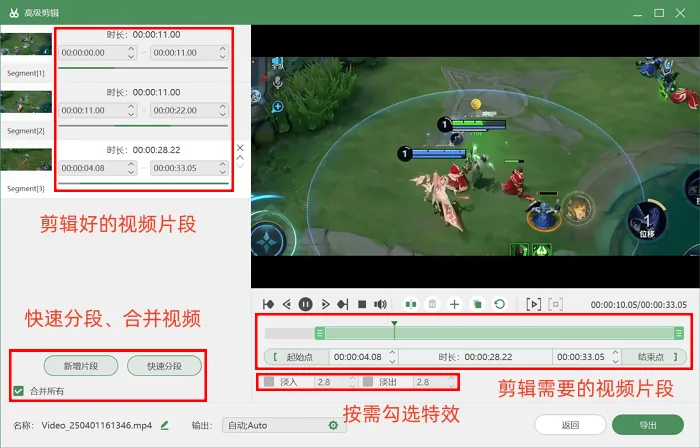
Task: Decrease Segment[3] end time with down arrow
Action: [x=223, y=172]
